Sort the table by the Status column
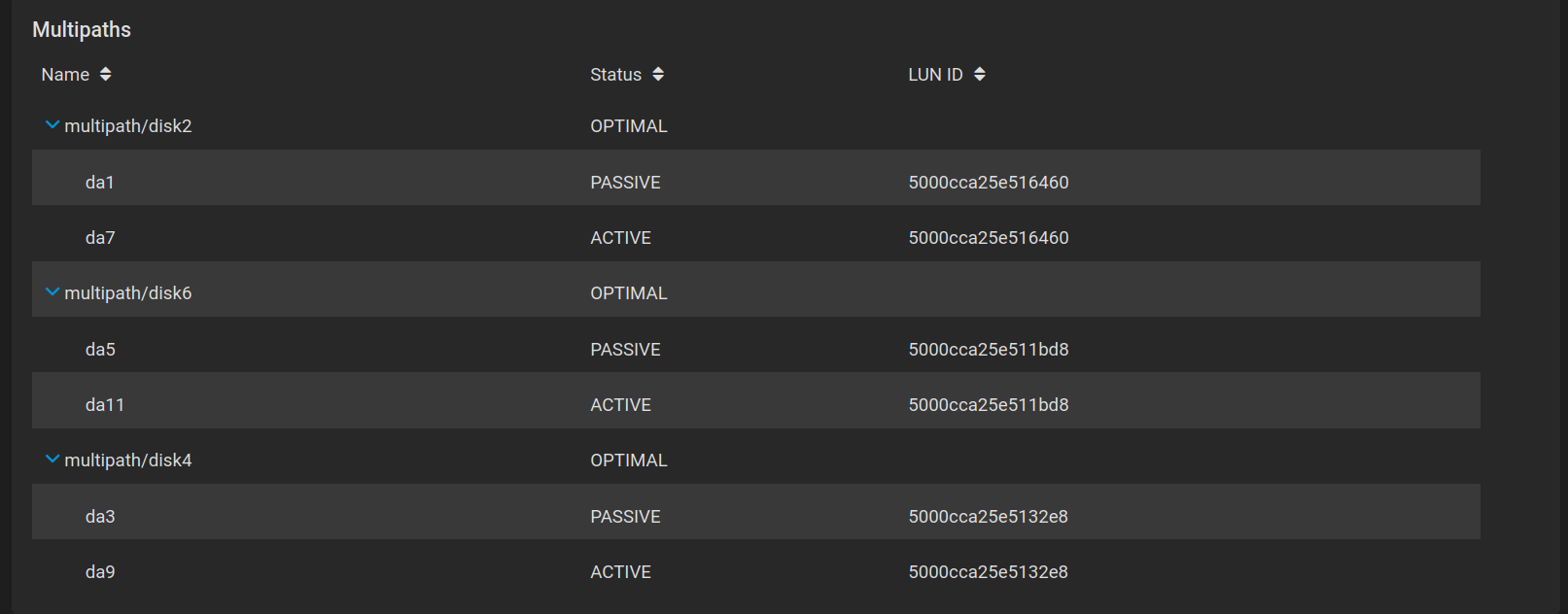This screenshot has height=614, width=1568. tap(658, 75)
